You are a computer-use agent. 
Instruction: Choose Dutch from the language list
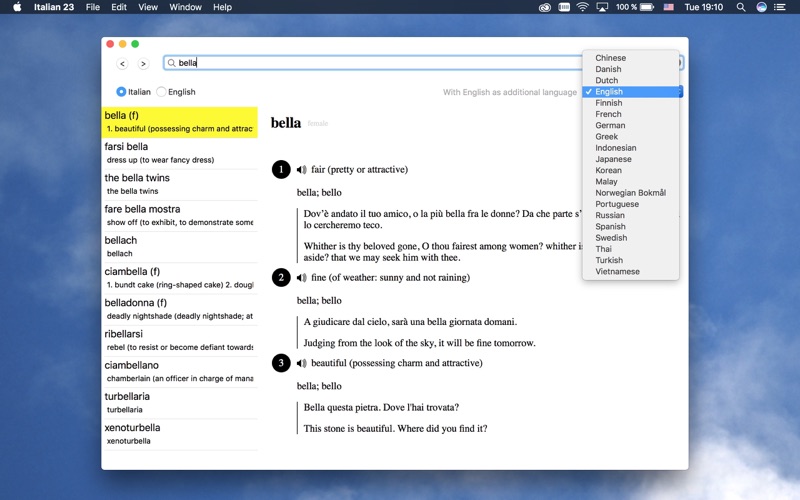pos(631,80)
